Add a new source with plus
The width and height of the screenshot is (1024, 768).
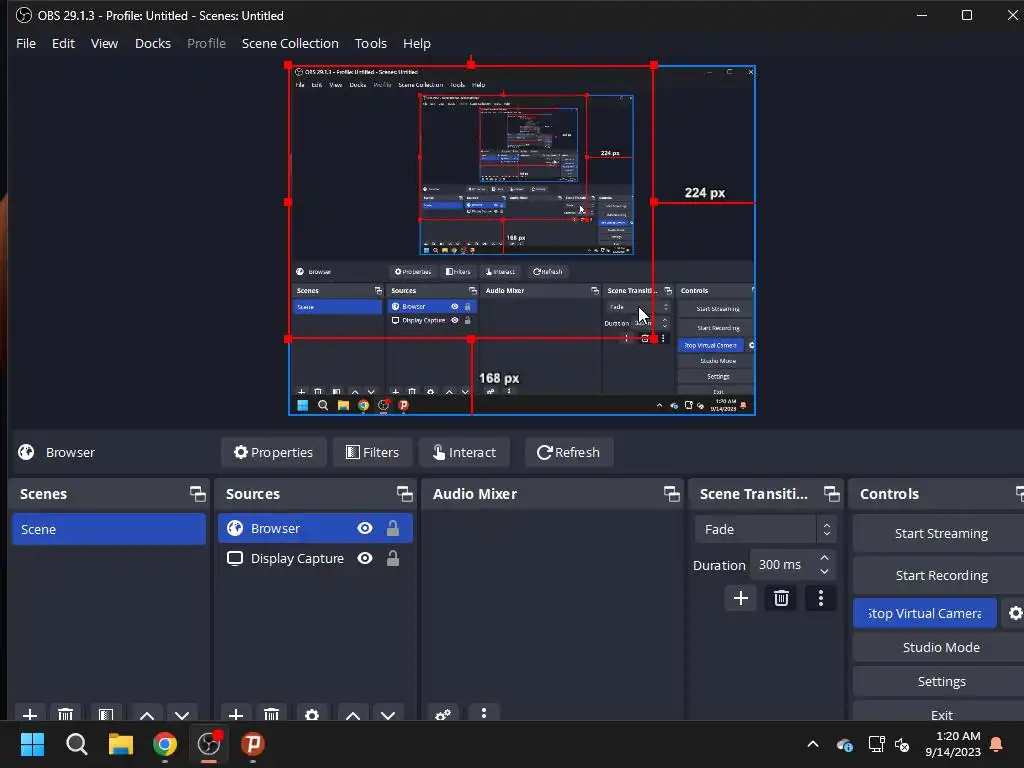[x=236, y=714]
